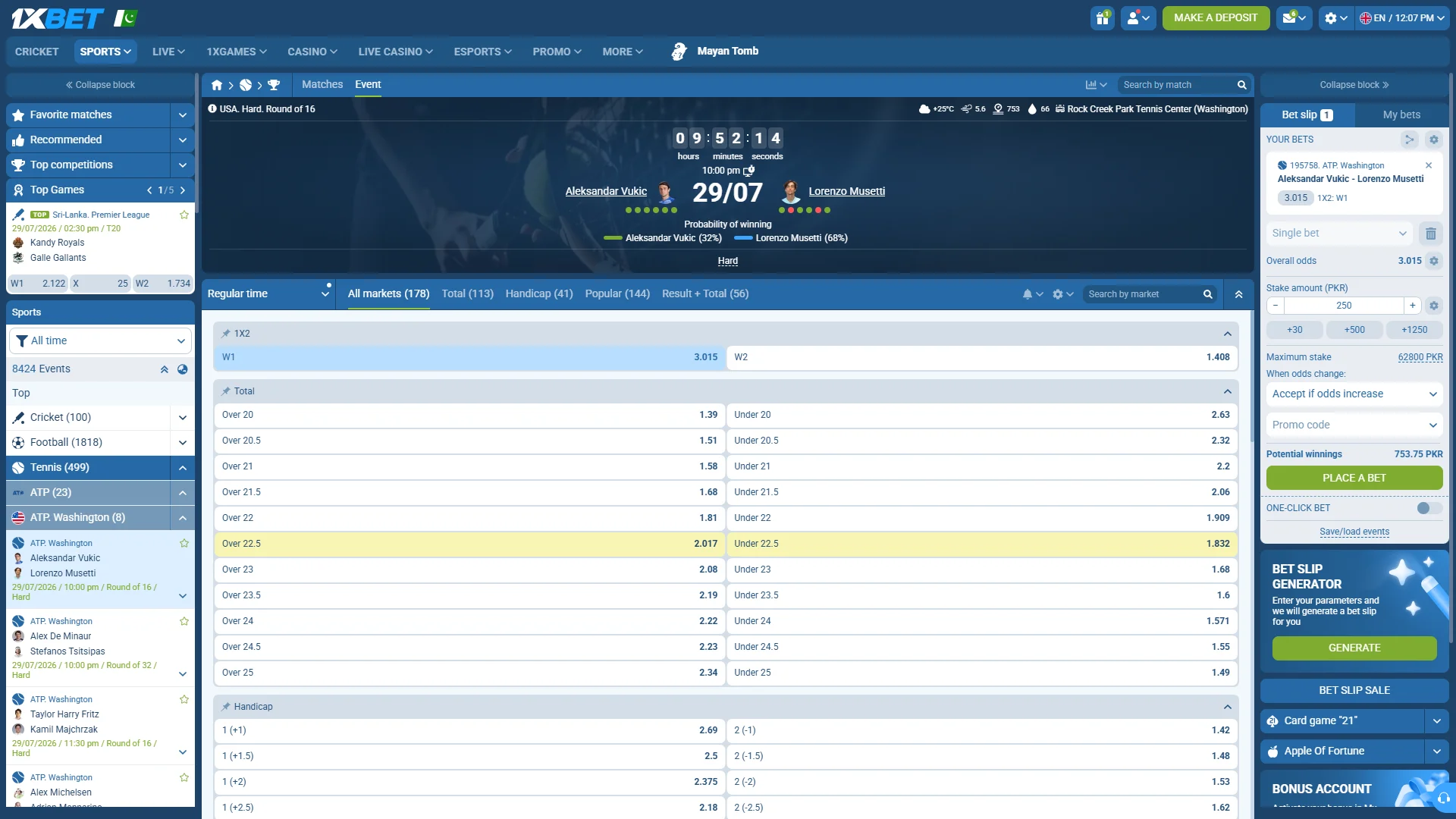Open the Accept if odds increase dropdown

[x=1354, y=394]
